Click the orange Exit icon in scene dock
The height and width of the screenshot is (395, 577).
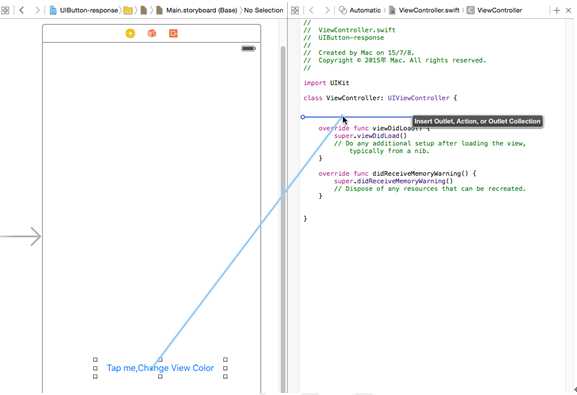[173, 33]
